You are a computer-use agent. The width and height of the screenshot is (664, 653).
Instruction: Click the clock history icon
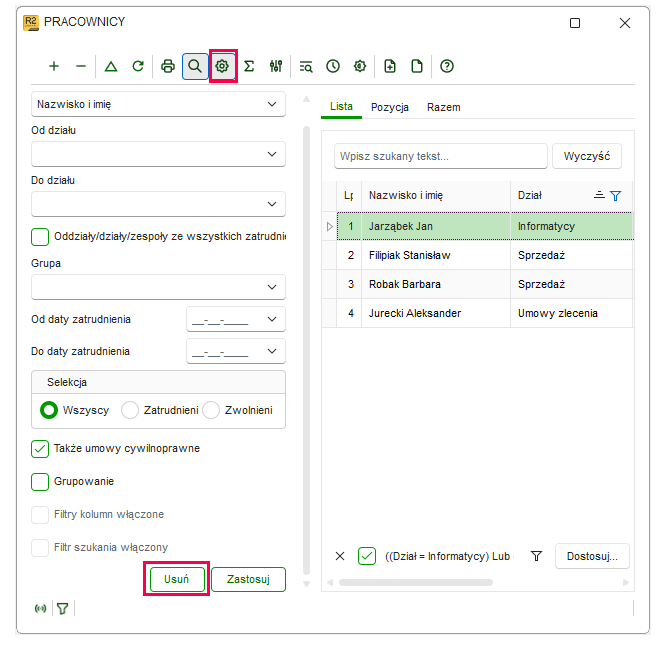tap(333, 66)
